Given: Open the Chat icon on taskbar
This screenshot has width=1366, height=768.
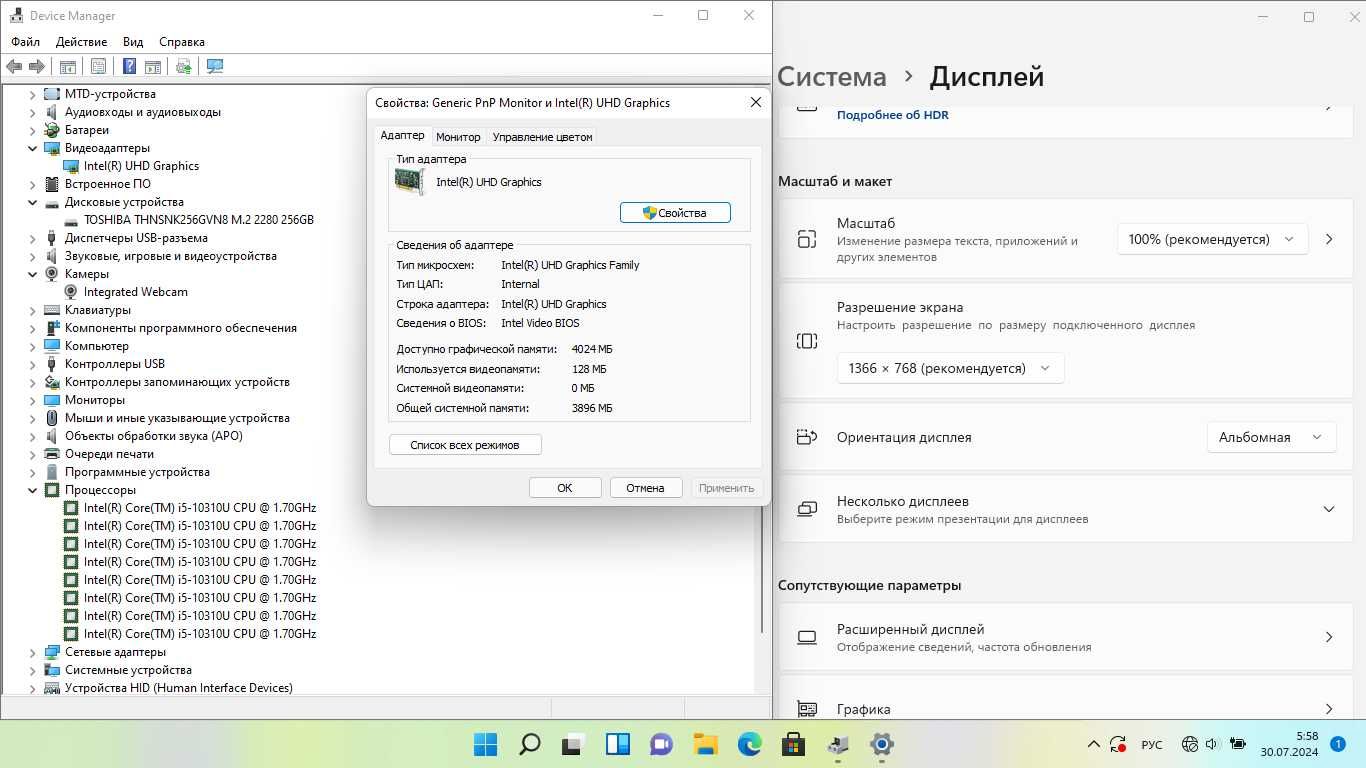Looking at the screenshot, I should click(661, 744).
